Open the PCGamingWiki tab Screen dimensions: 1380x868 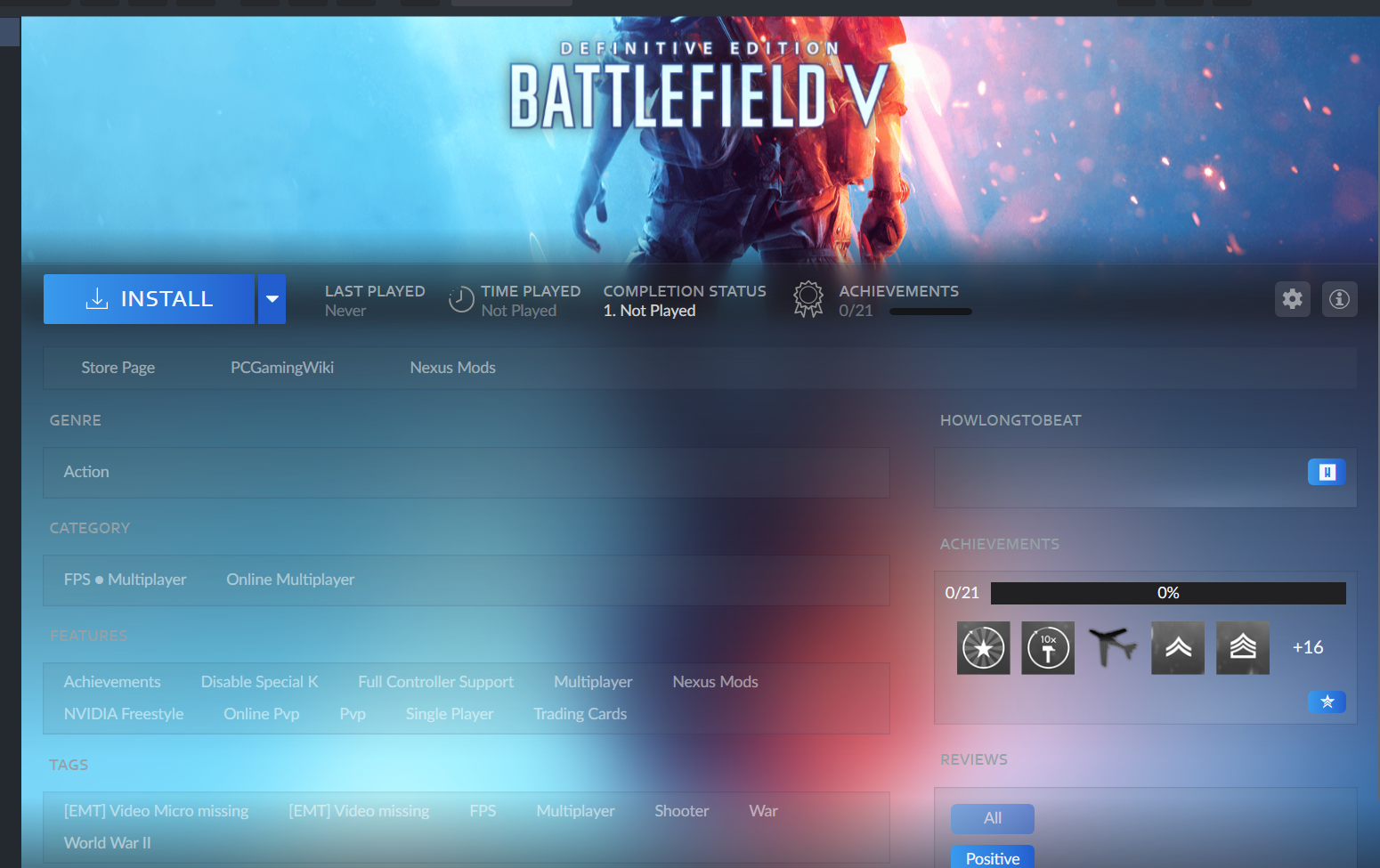(281, 367)
